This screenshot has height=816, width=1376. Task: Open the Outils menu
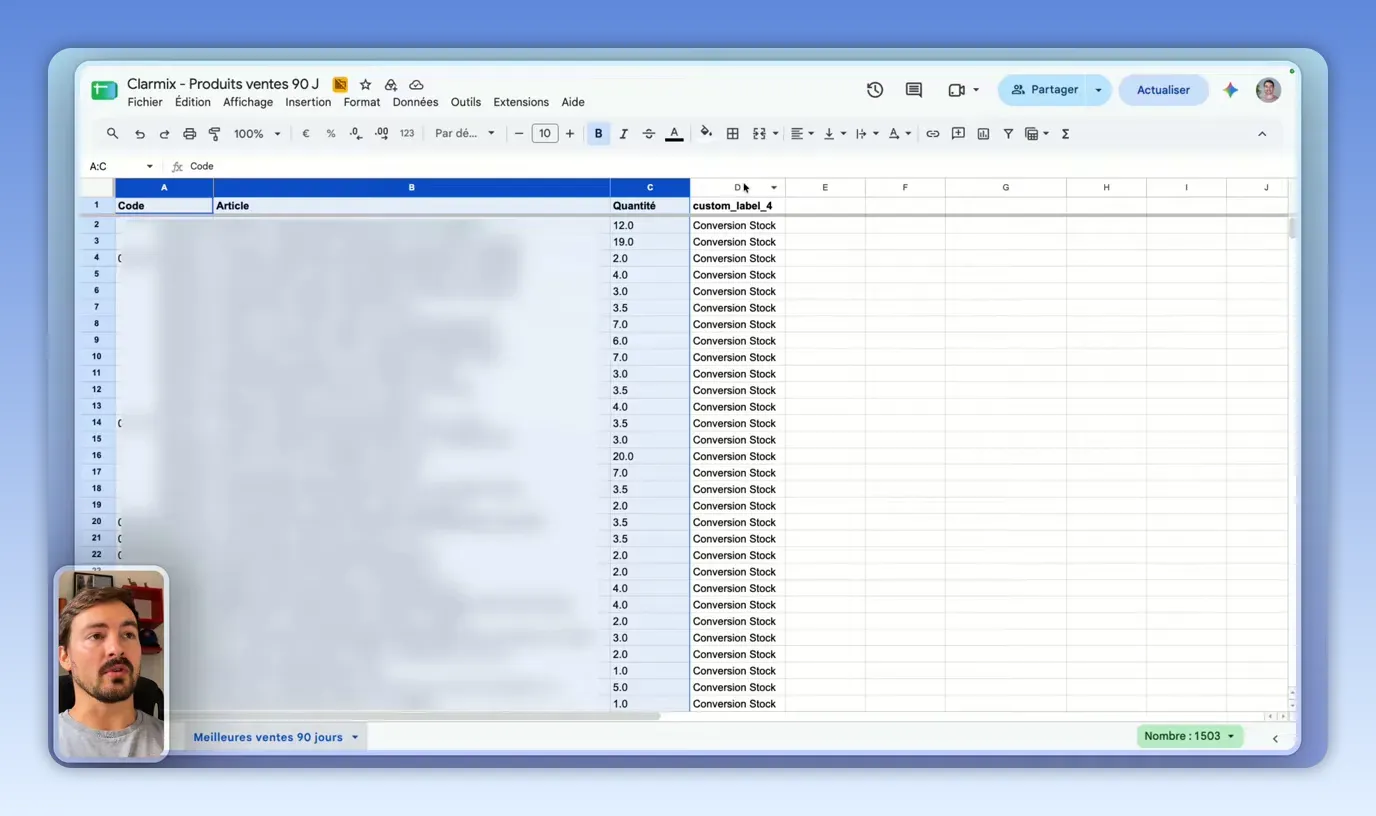(466, 102)
